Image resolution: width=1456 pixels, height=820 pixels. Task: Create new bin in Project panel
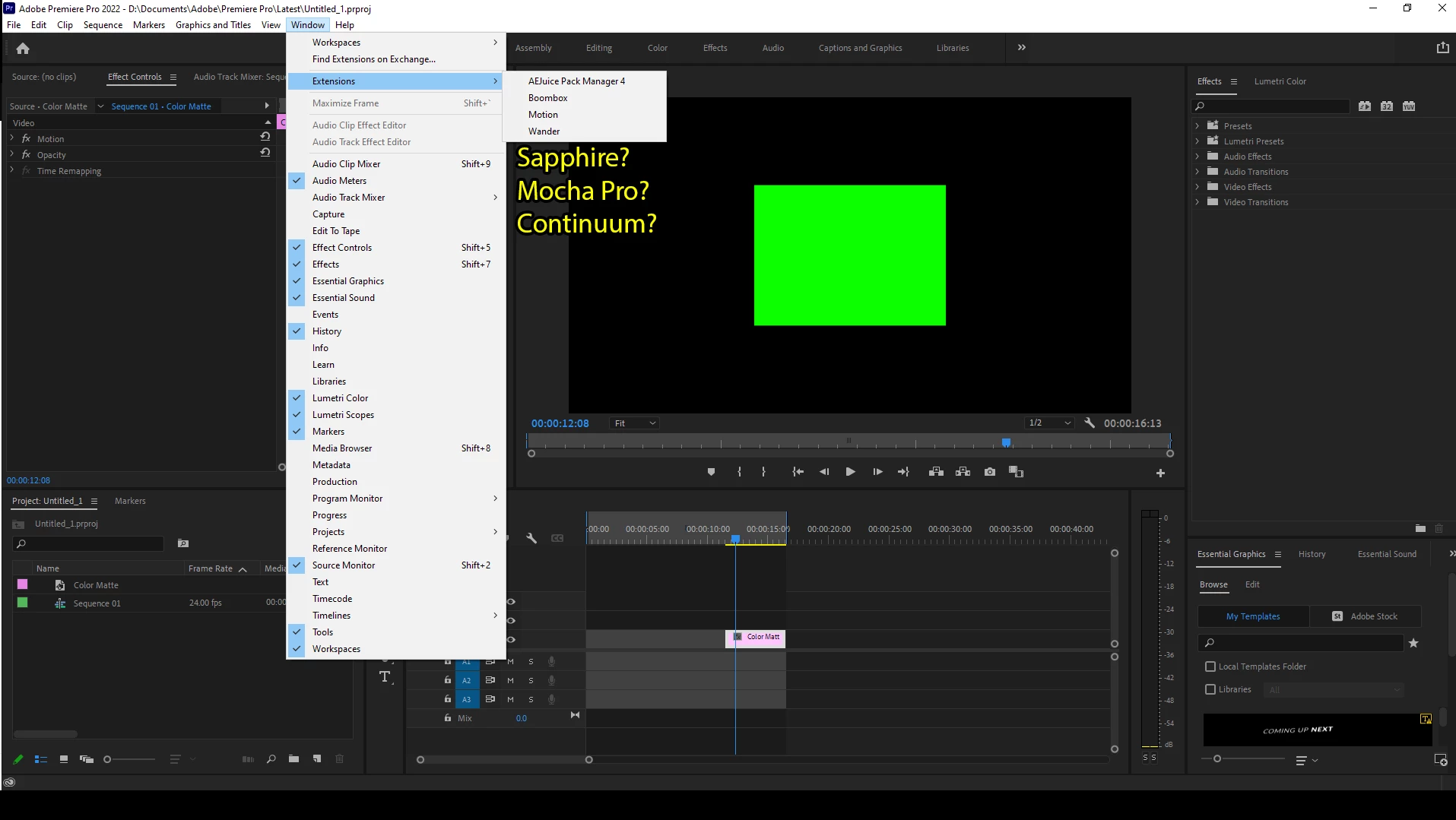(293, 759)
